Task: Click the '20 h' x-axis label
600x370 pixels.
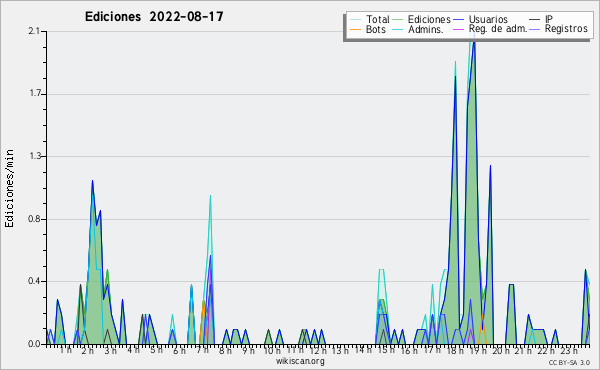Action: pyautogui.click(x=501, y=350)
